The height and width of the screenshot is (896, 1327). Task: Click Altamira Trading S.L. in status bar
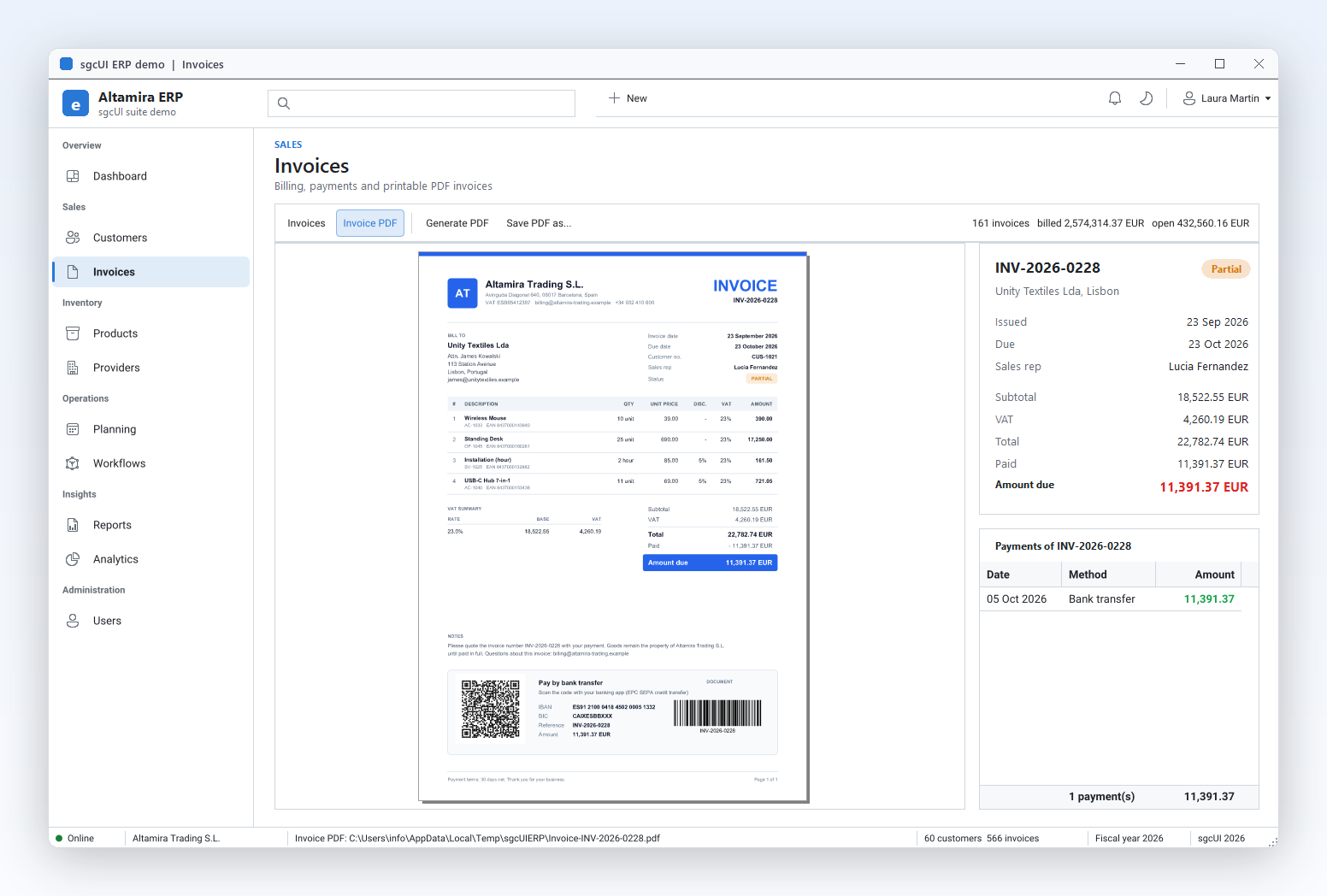176,839
